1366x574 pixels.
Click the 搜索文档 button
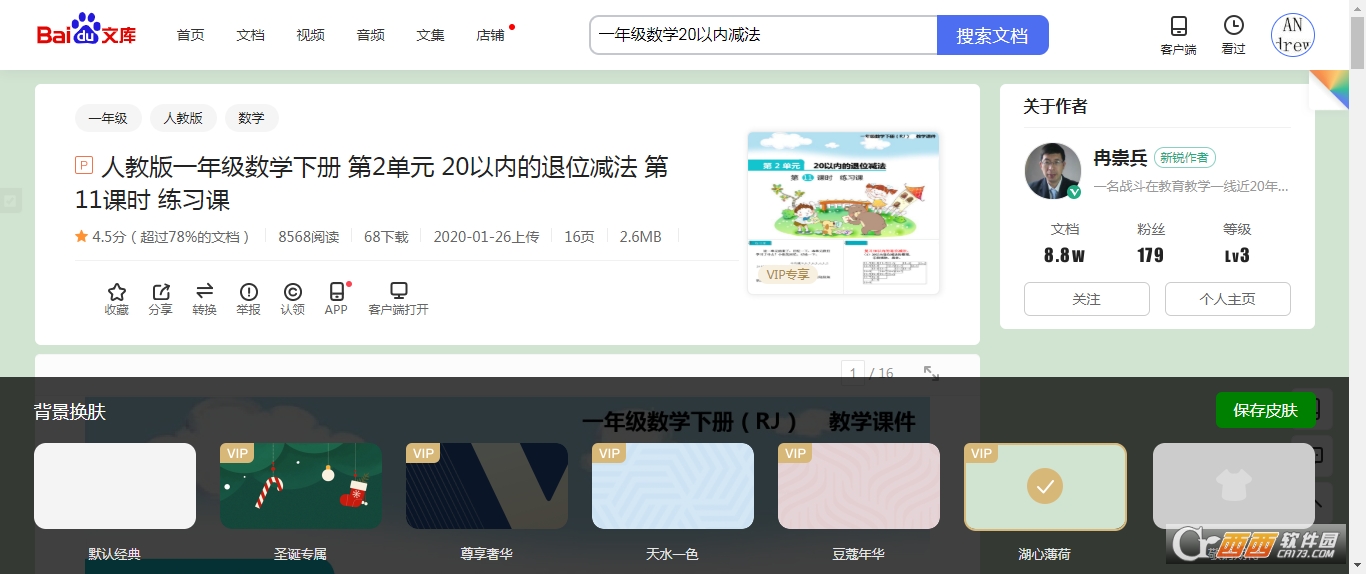992,35
